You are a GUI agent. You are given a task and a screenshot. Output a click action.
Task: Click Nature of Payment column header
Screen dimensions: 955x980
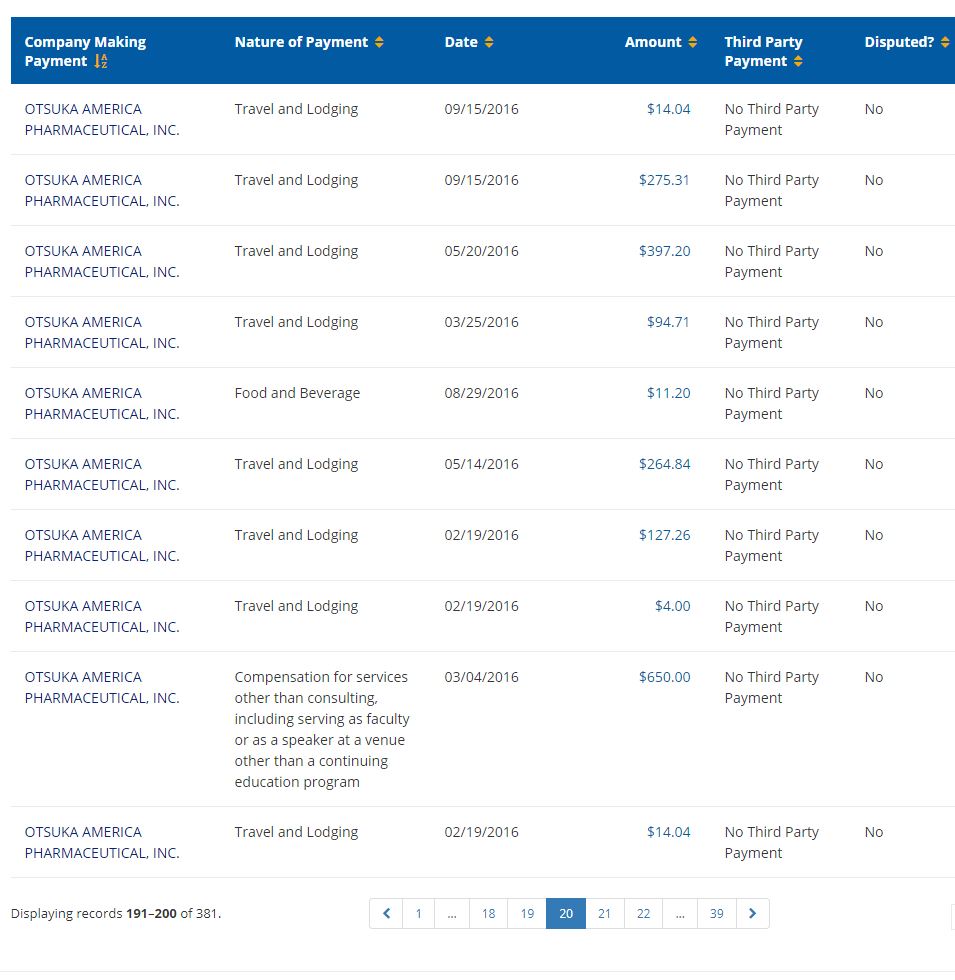(x=301, y=42)
